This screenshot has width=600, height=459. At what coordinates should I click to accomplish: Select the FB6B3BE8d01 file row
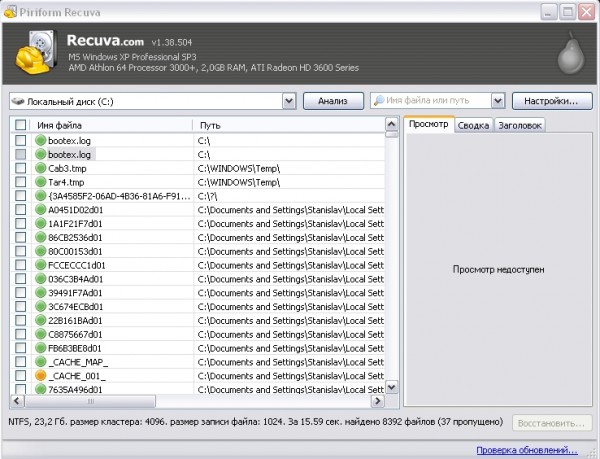[x=197, y=348]
